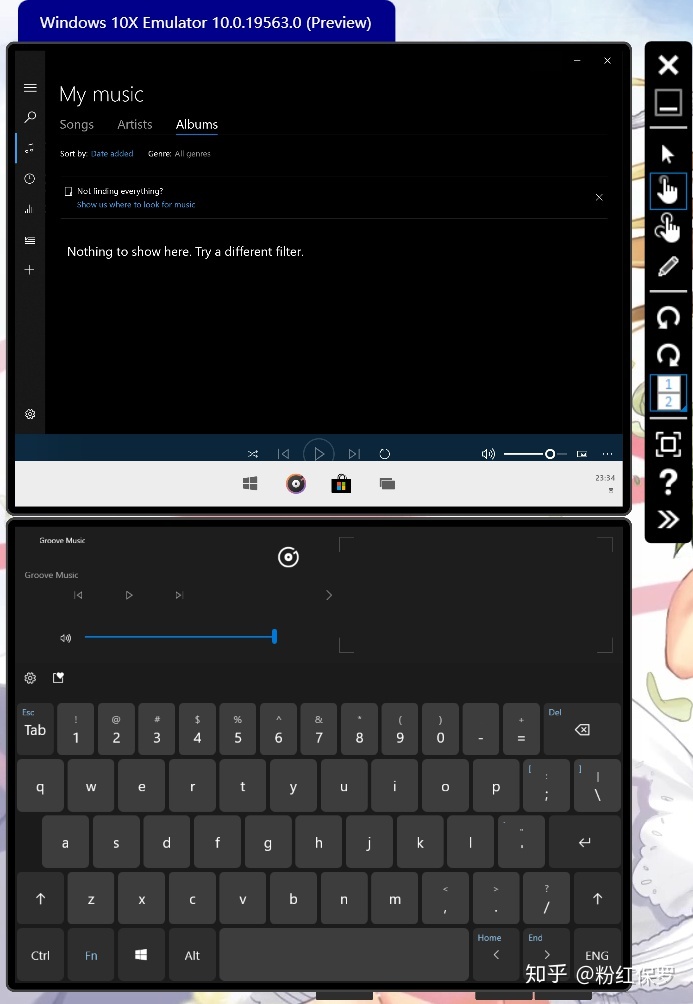Tap the return key on touch keyboard
Screen dimensions: 693x1004
point(585,841)
